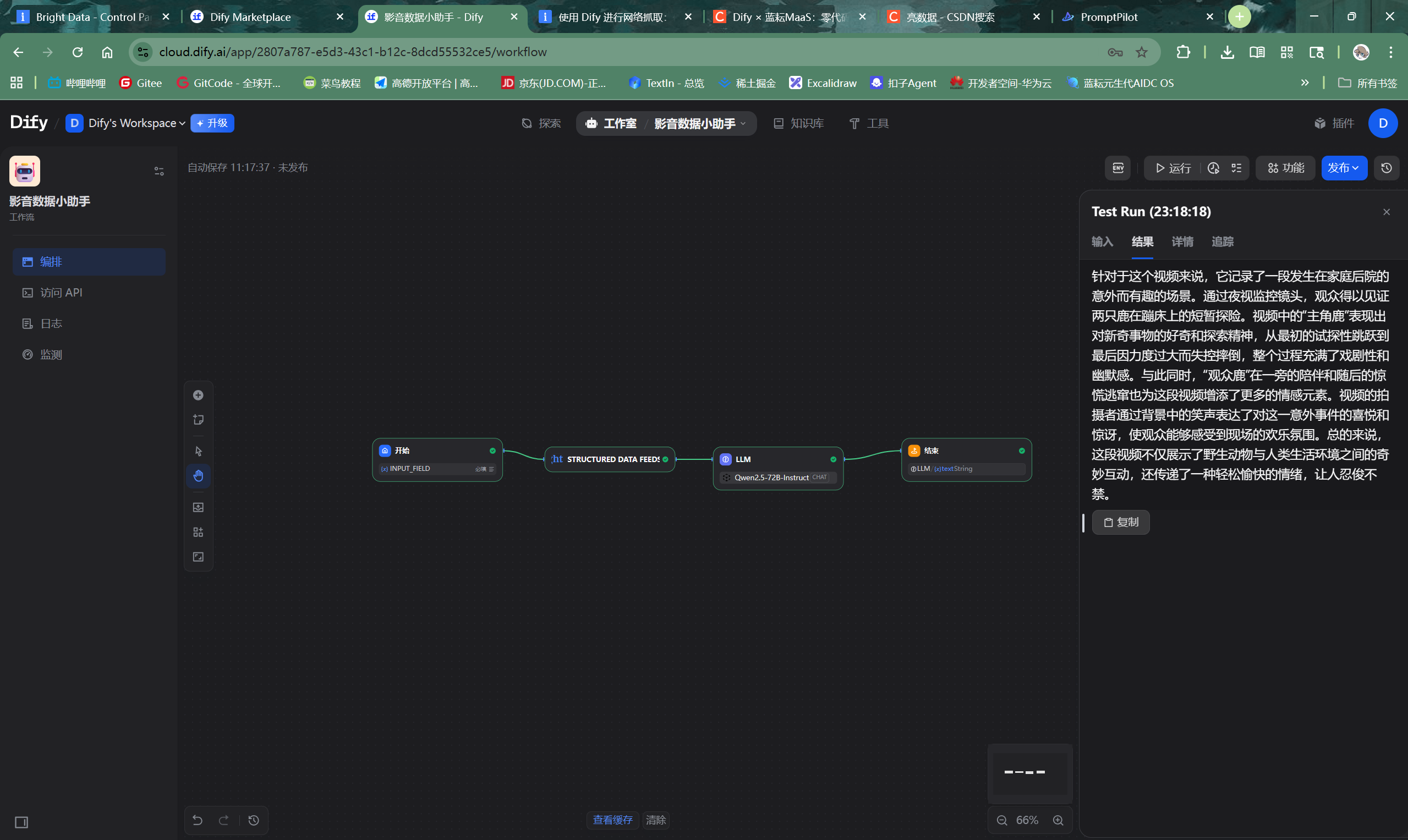Switch to the 详情 tab
This screenshot has height=840, width=1408.
tap(1182, 241)
